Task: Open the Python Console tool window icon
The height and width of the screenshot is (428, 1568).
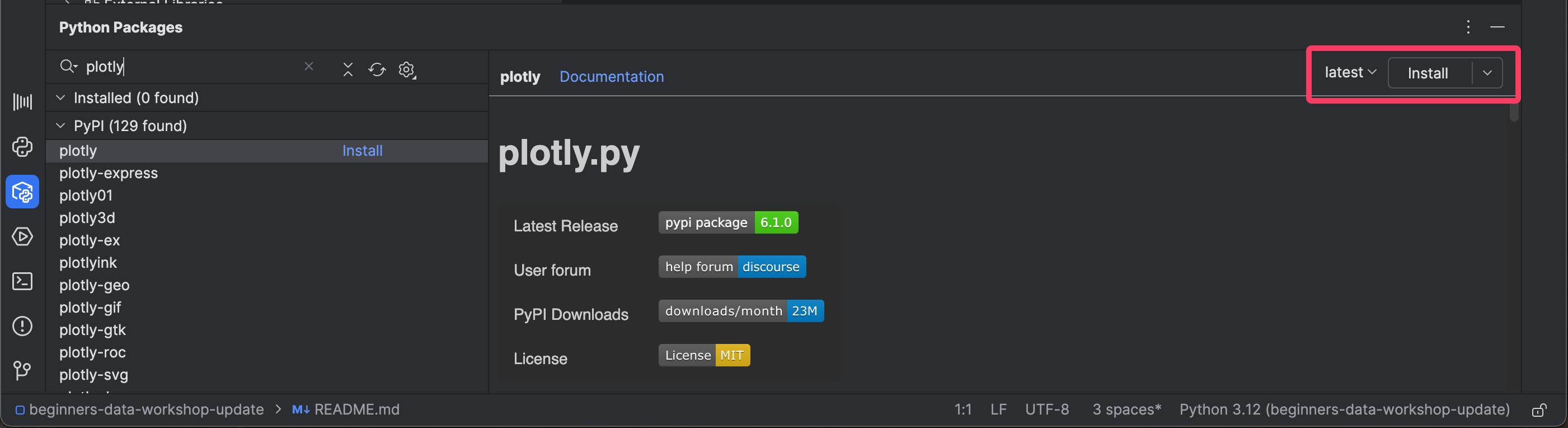Action: click(22, 147)
